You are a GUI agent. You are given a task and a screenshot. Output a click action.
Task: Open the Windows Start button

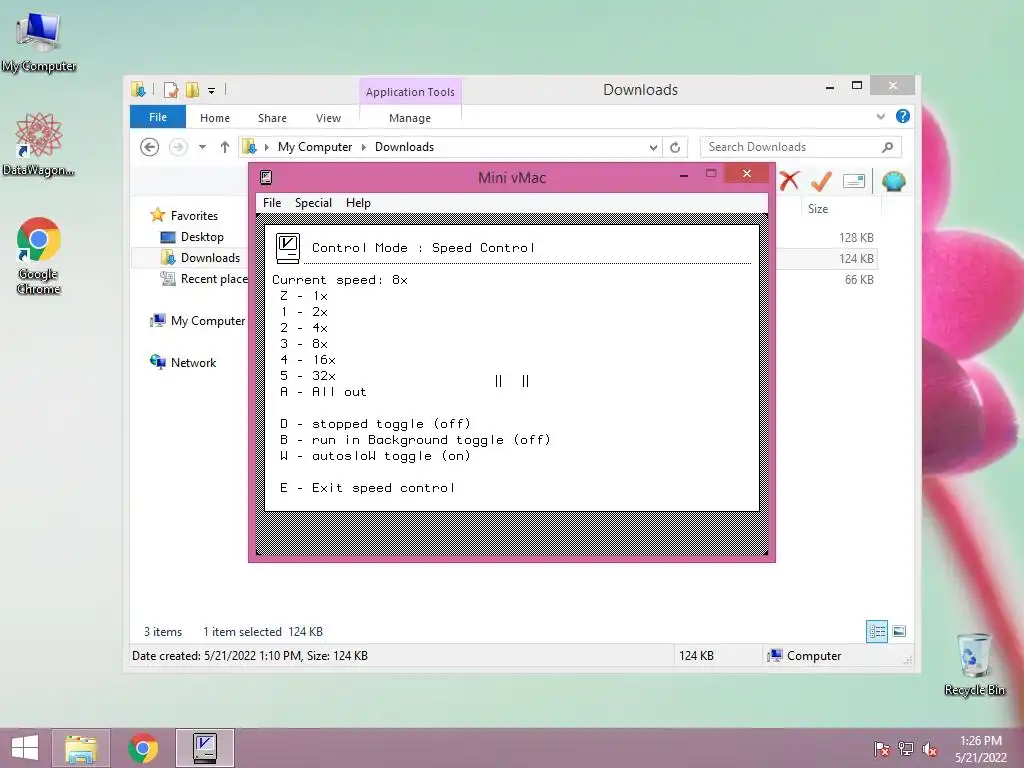(25, 748)
